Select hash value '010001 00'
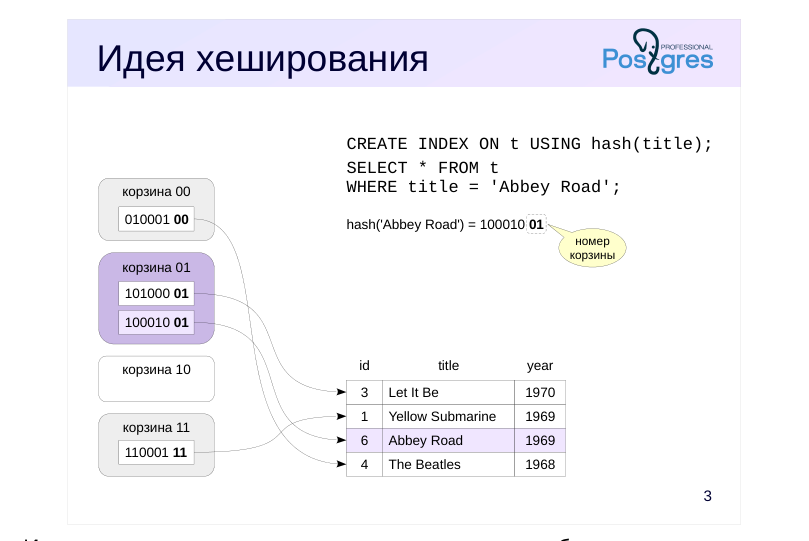This screenshot has height=541, width=809. coord(156,219)
